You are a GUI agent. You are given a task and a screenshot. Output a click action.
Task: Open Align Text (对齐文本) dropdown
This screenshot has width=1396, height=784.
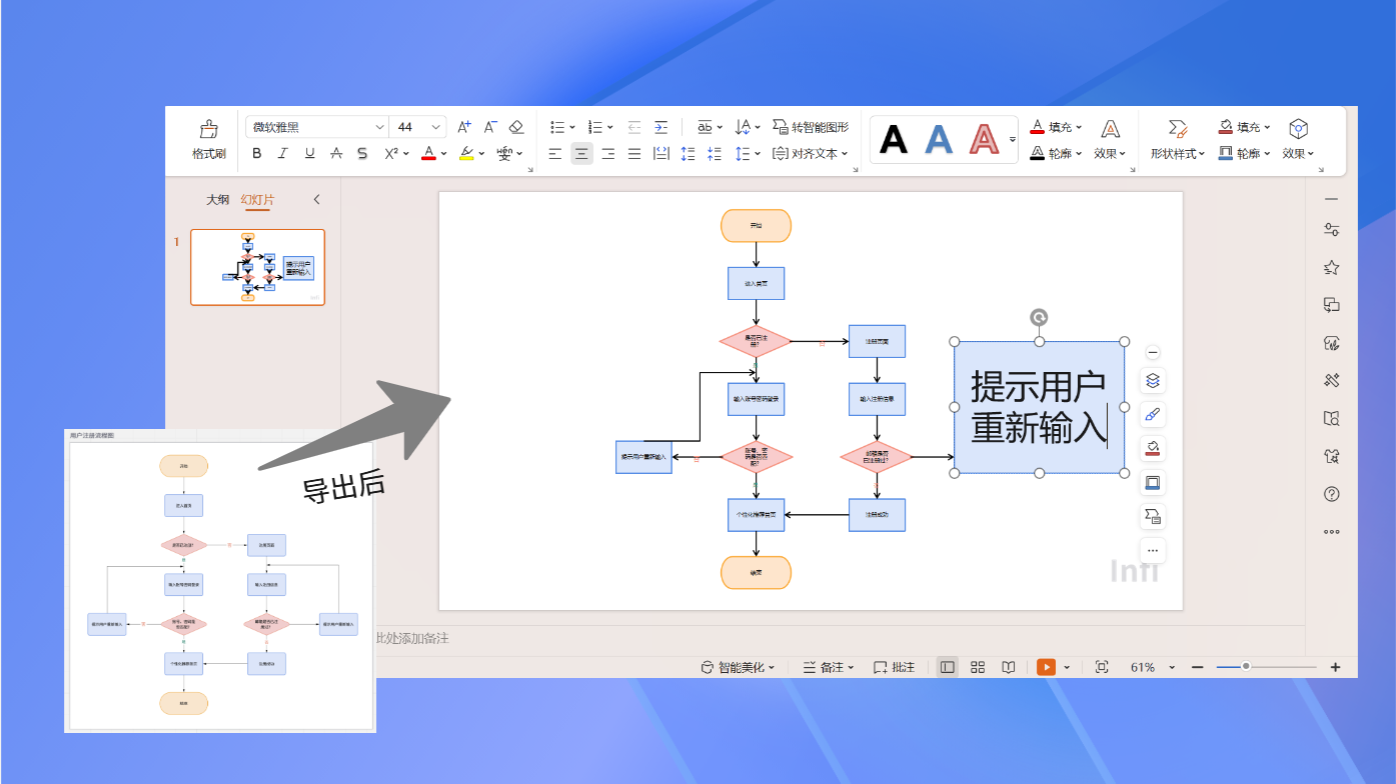click(811, 153)
